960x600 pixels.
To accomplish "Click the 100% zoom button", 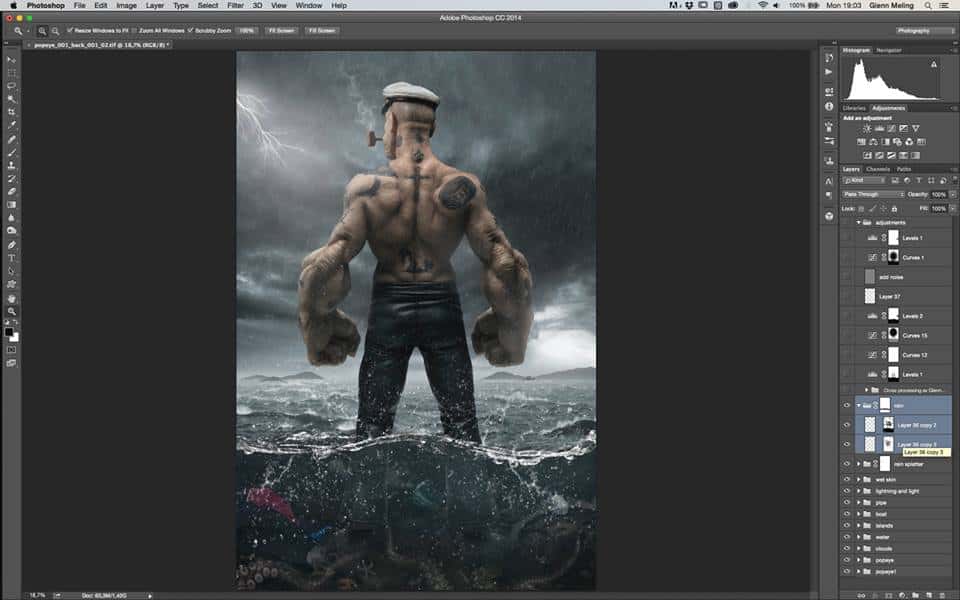I will click(x=246, y=31).
